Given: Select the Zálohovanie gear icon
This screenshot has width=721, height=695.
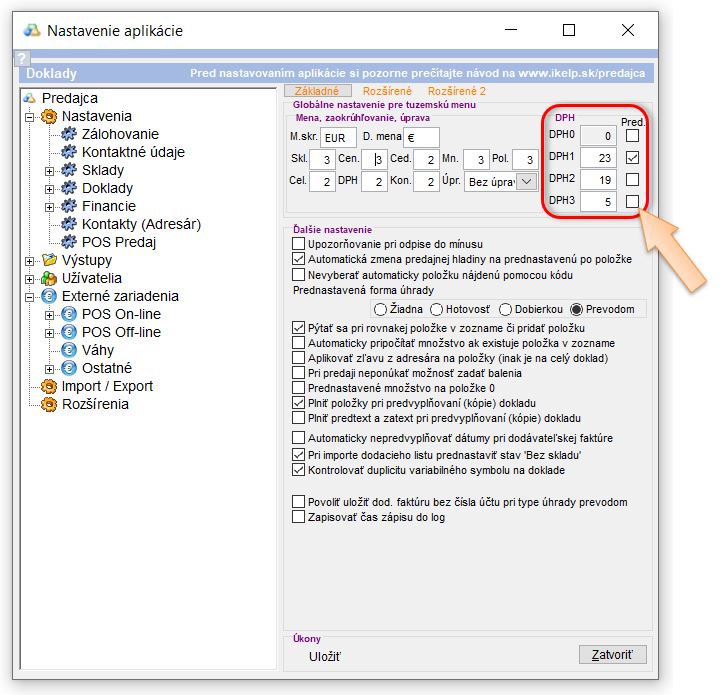Looking at the screenshot, I should [68, 134].
